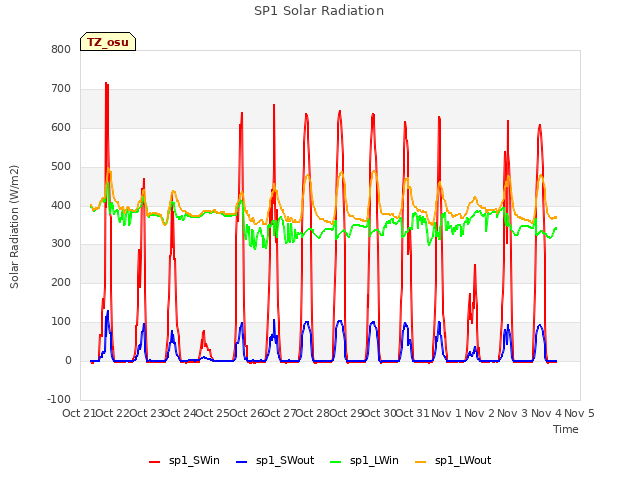640x480 pixels.
Task: Click the Solar Radiation (W/m2) axis label
Action: point(14,227)
